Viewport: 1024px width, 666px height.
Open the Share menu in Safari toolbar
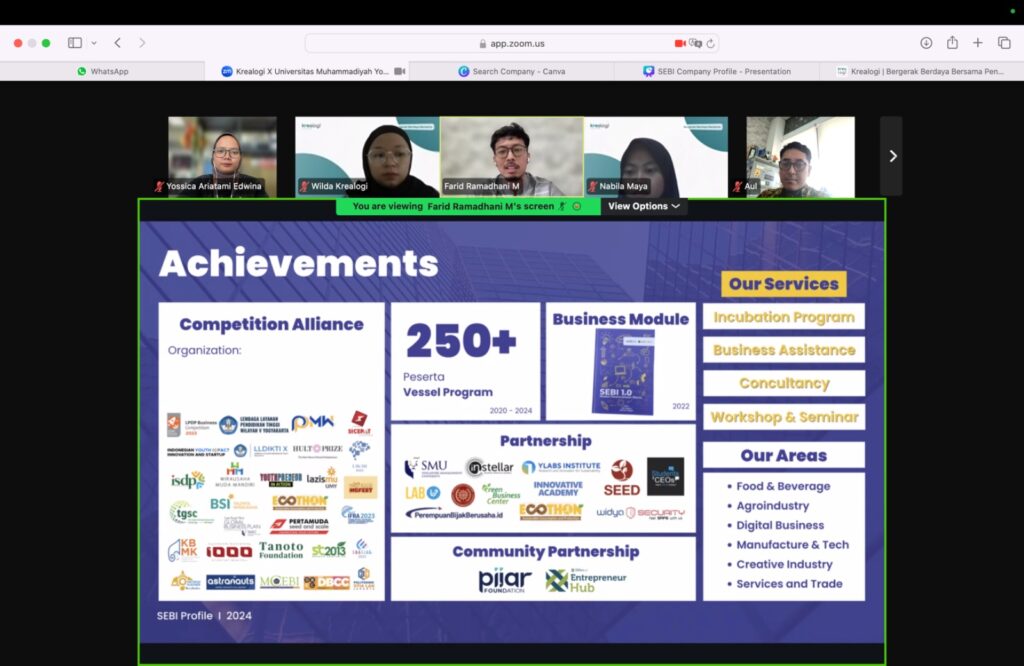(x=952, y=42)
